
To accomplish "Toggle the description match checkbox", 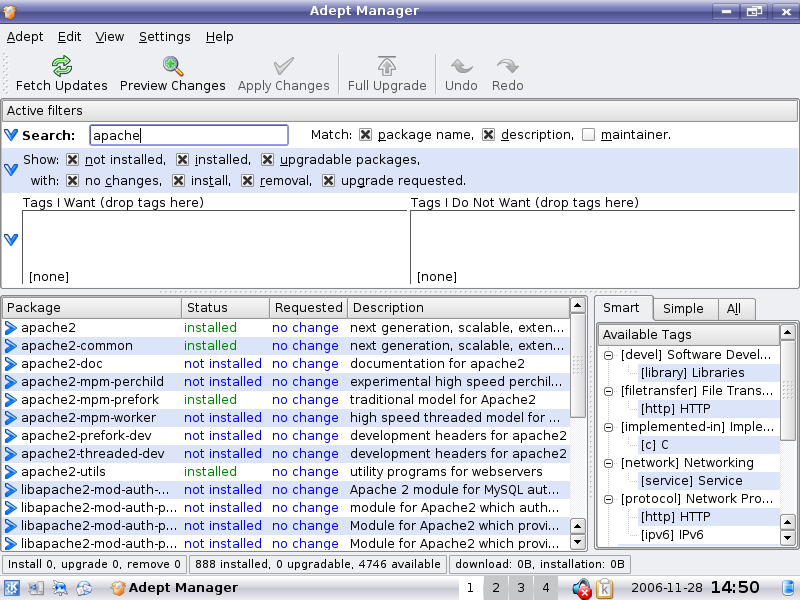I will 488,135.
